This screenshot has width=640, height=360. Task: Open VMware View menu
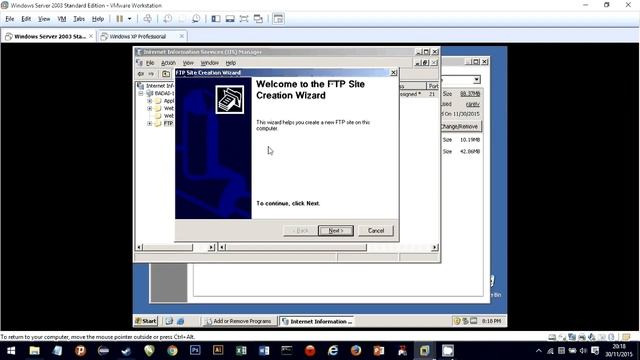tap(44, 19)
